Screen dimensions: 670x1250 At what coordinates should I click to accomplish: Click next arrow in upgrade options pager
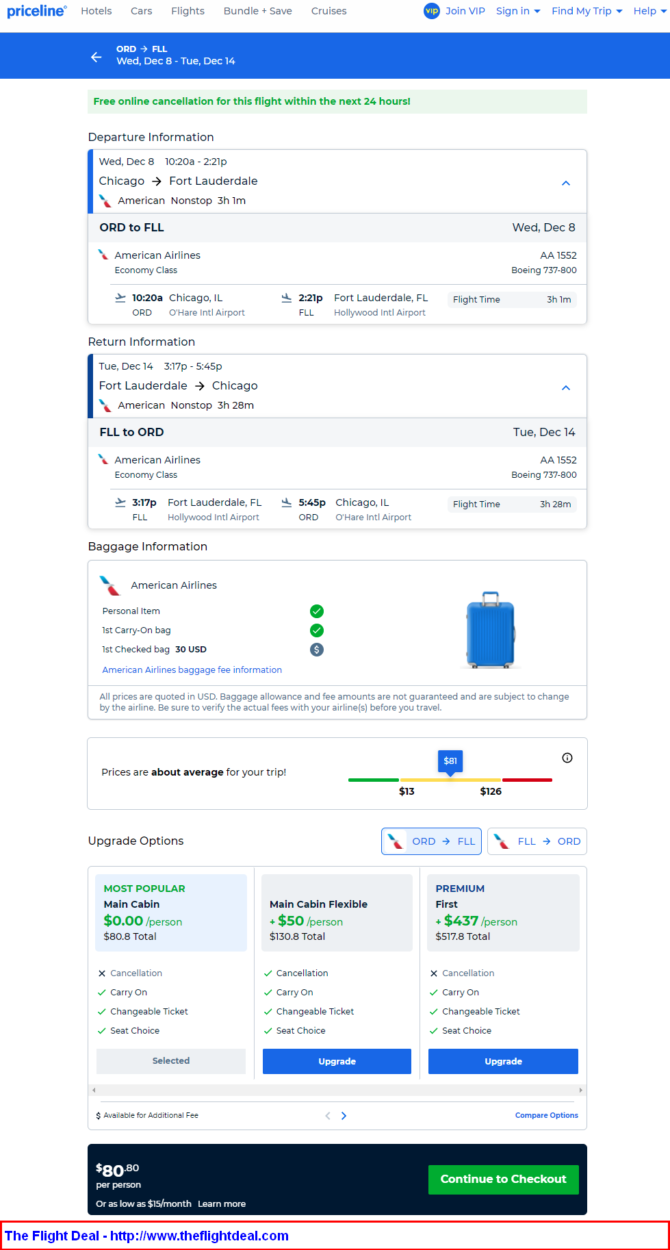[344, 1116]
